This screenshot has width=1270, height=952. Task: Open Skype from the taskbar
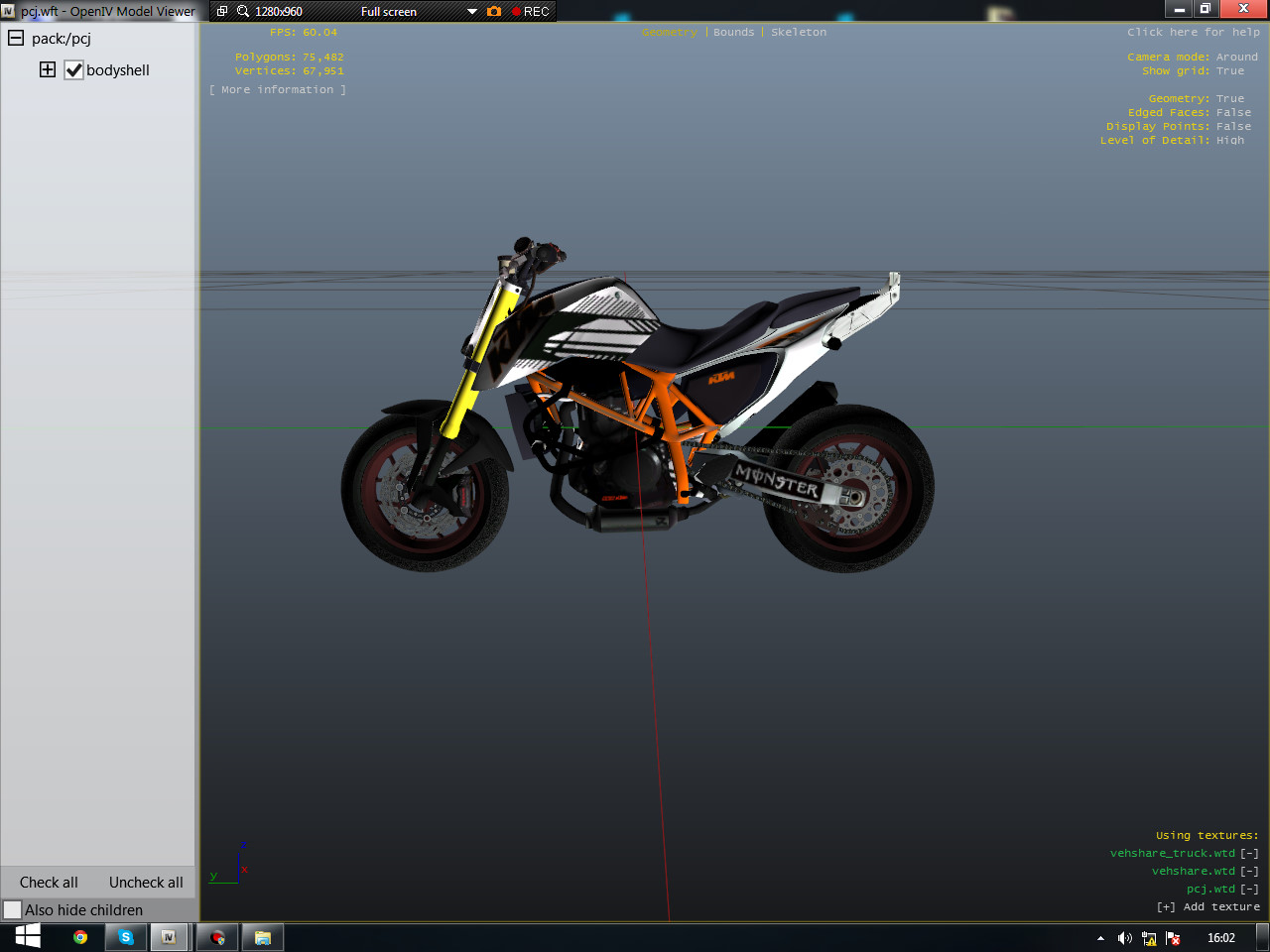126,937
